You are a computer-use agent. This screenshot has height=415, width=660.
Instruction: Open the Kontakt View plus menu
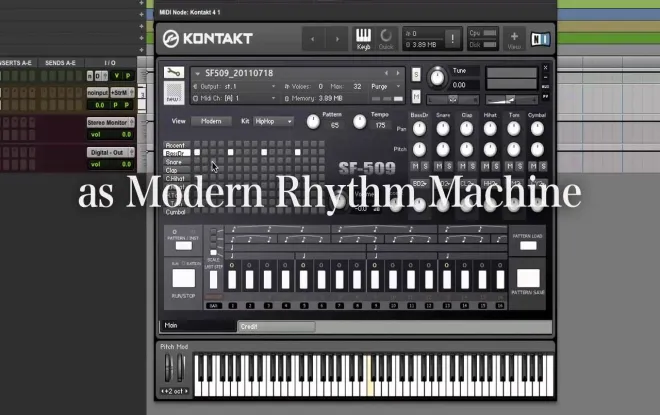click(x=514, y=40)
